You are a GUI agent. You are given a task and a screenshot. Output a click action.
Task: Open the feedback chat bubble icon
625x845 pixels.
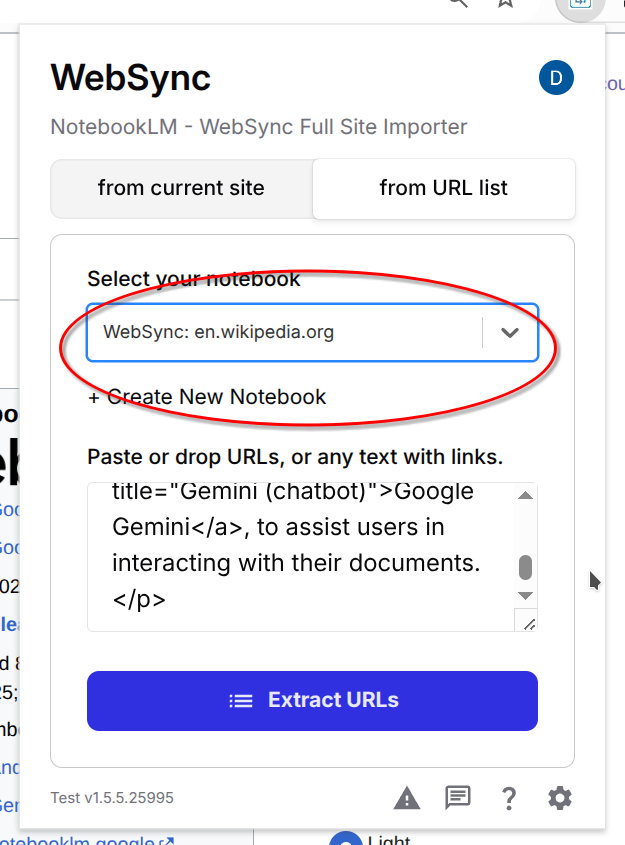pyautogui.click(x=457, y=797)
